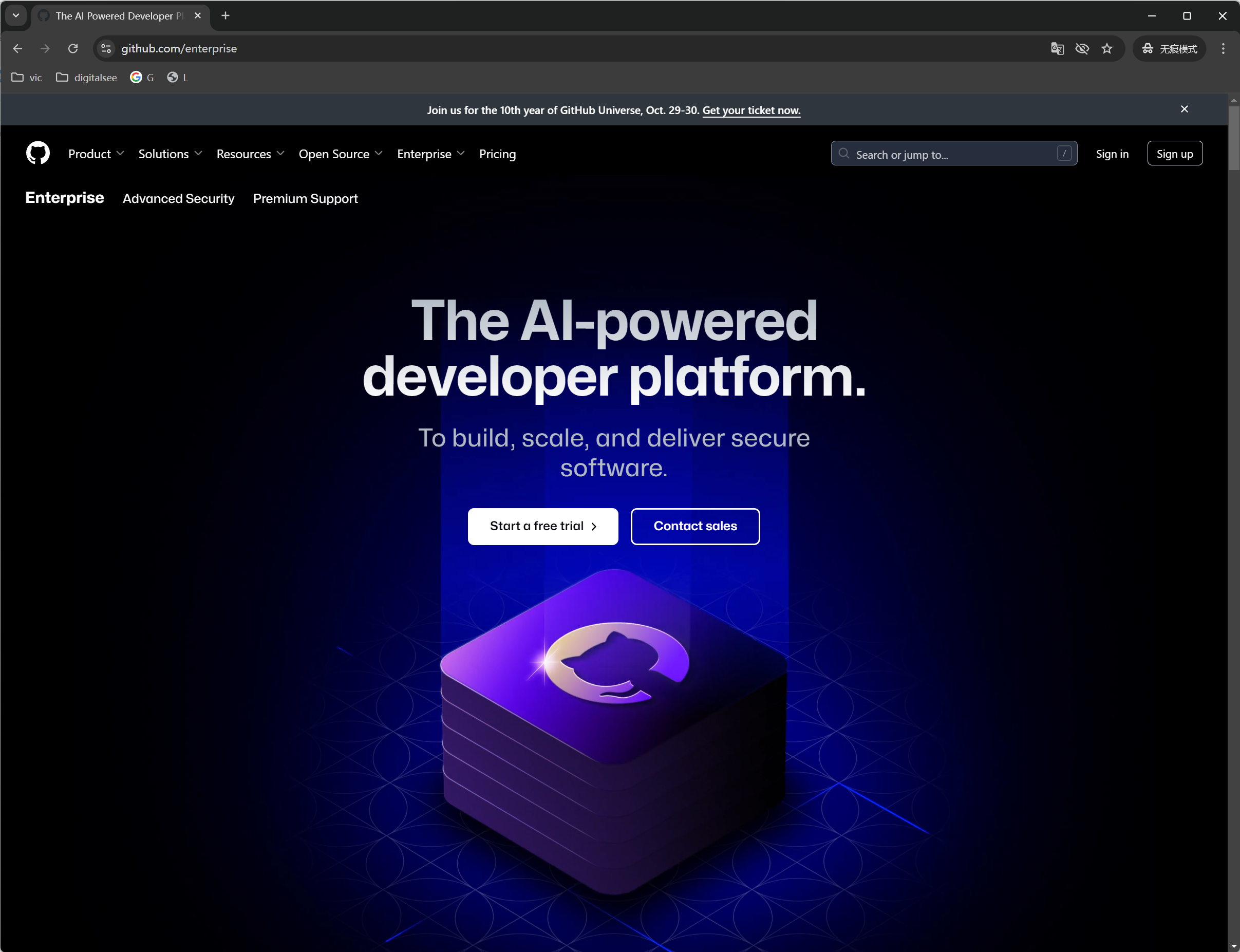Viewport: 1240px width, 952px height.
Task: Click the scrollbar down arrow
Action: click(x=1234, y=946)
